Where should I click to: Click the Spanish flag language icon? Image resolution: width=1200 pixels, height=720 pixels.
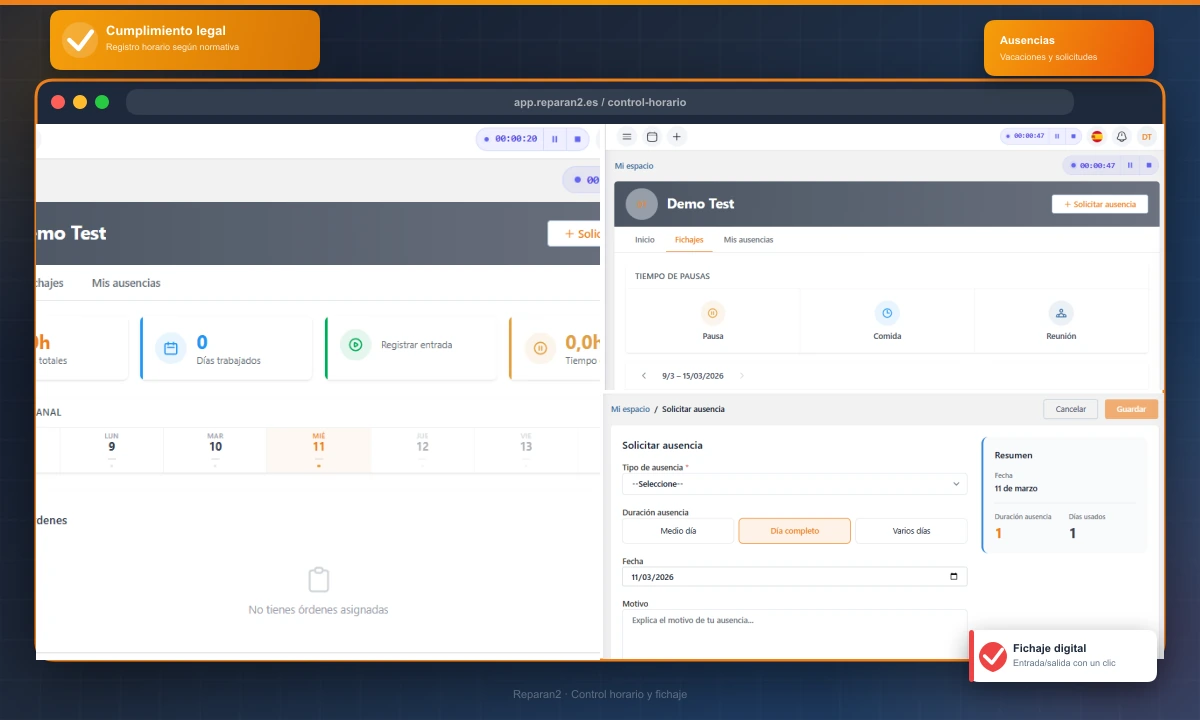1097,137
